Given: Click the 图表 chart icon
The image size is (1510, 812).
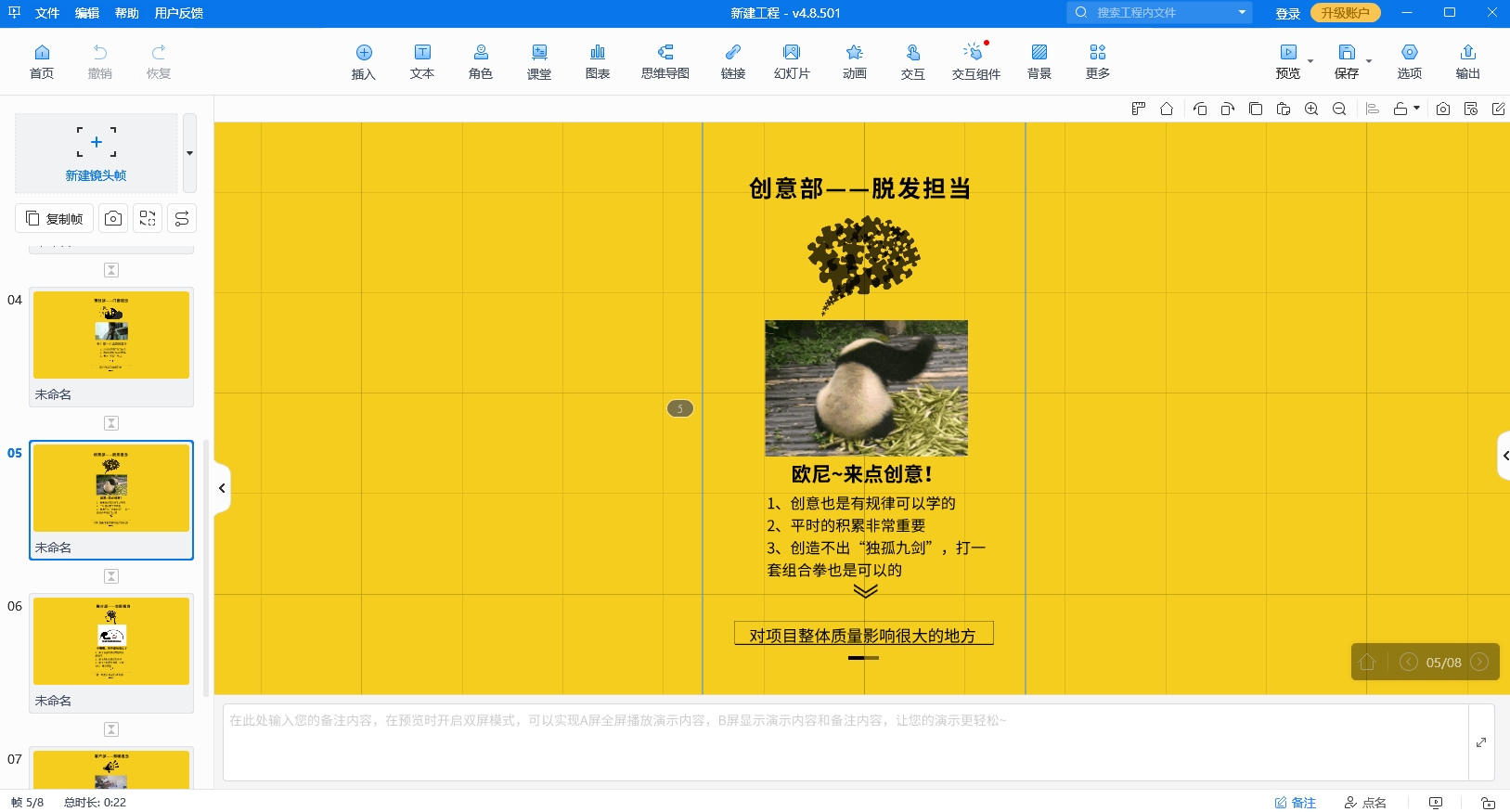Looking at the screenshot, I should (597, 61).
